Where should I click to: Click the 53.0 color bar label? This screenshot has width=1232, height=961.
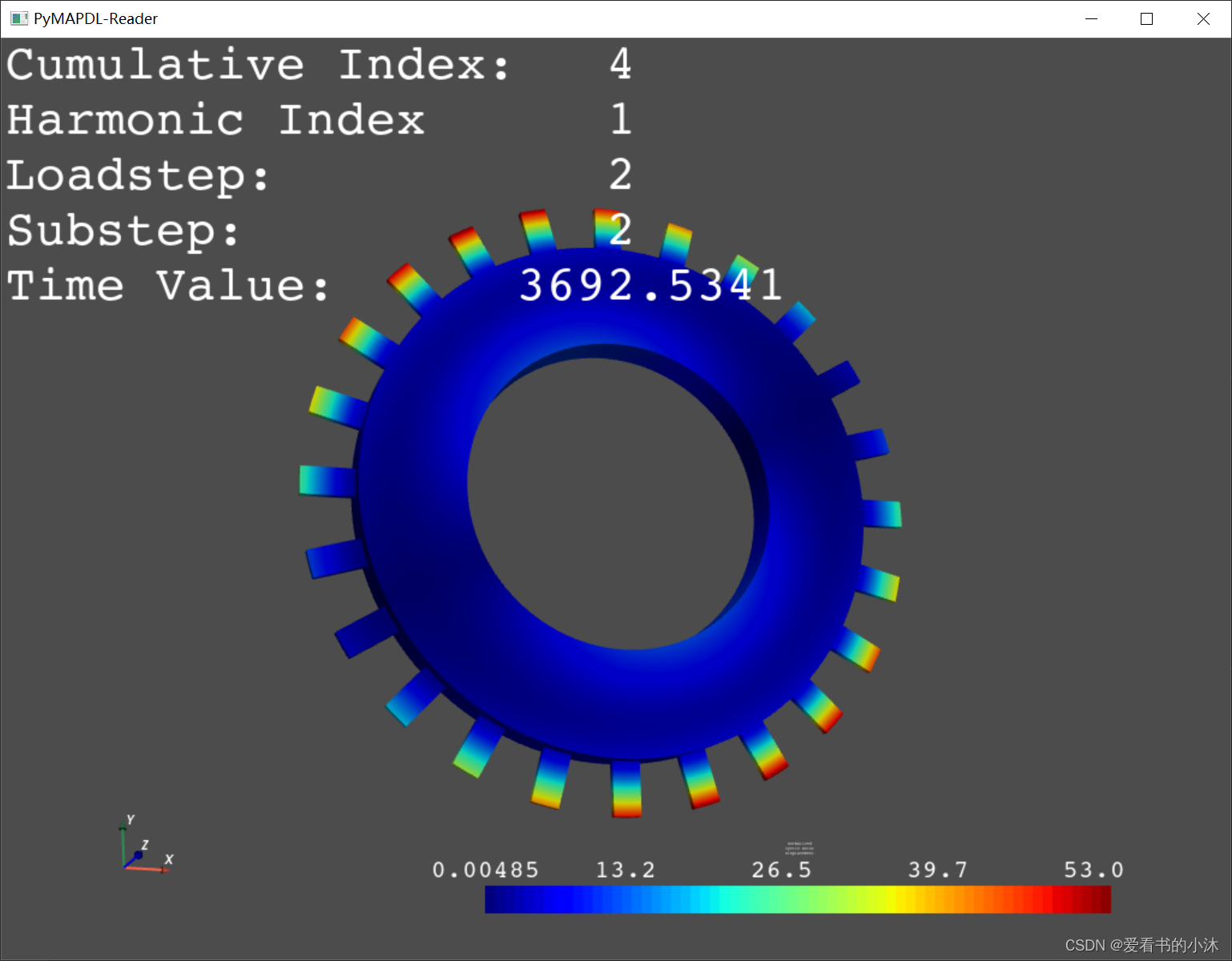[x=1094, y=870]
